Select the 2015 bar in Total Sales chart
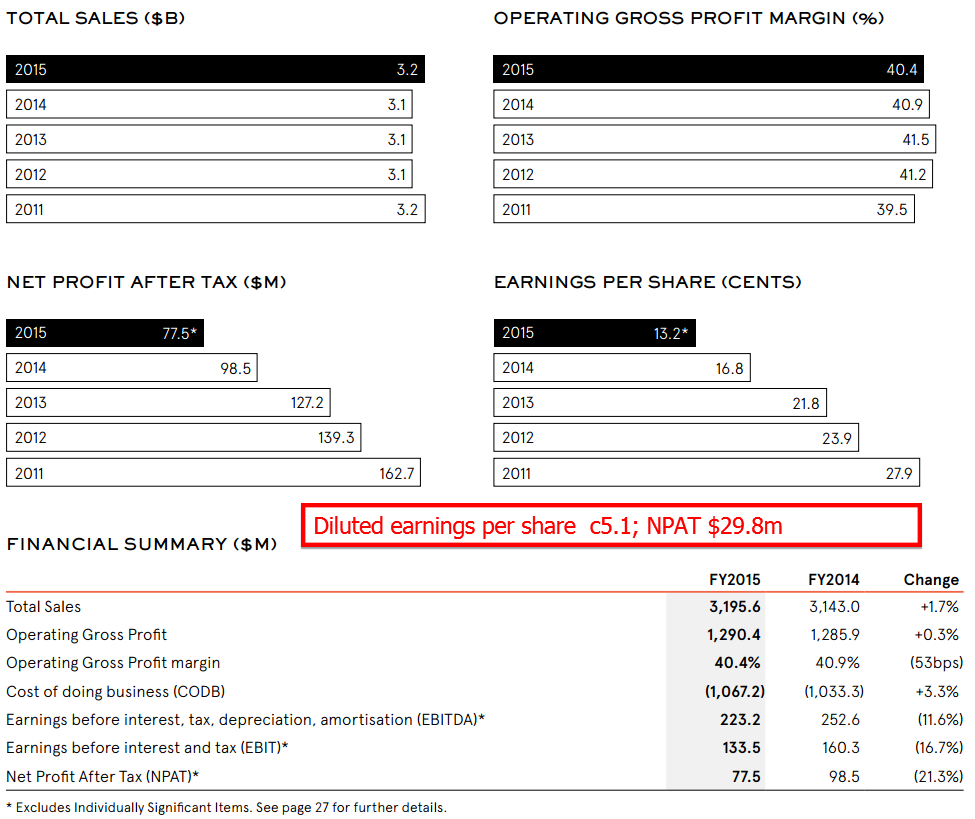The width and height of the screenshot is (975, 819). tap(216, 70)
